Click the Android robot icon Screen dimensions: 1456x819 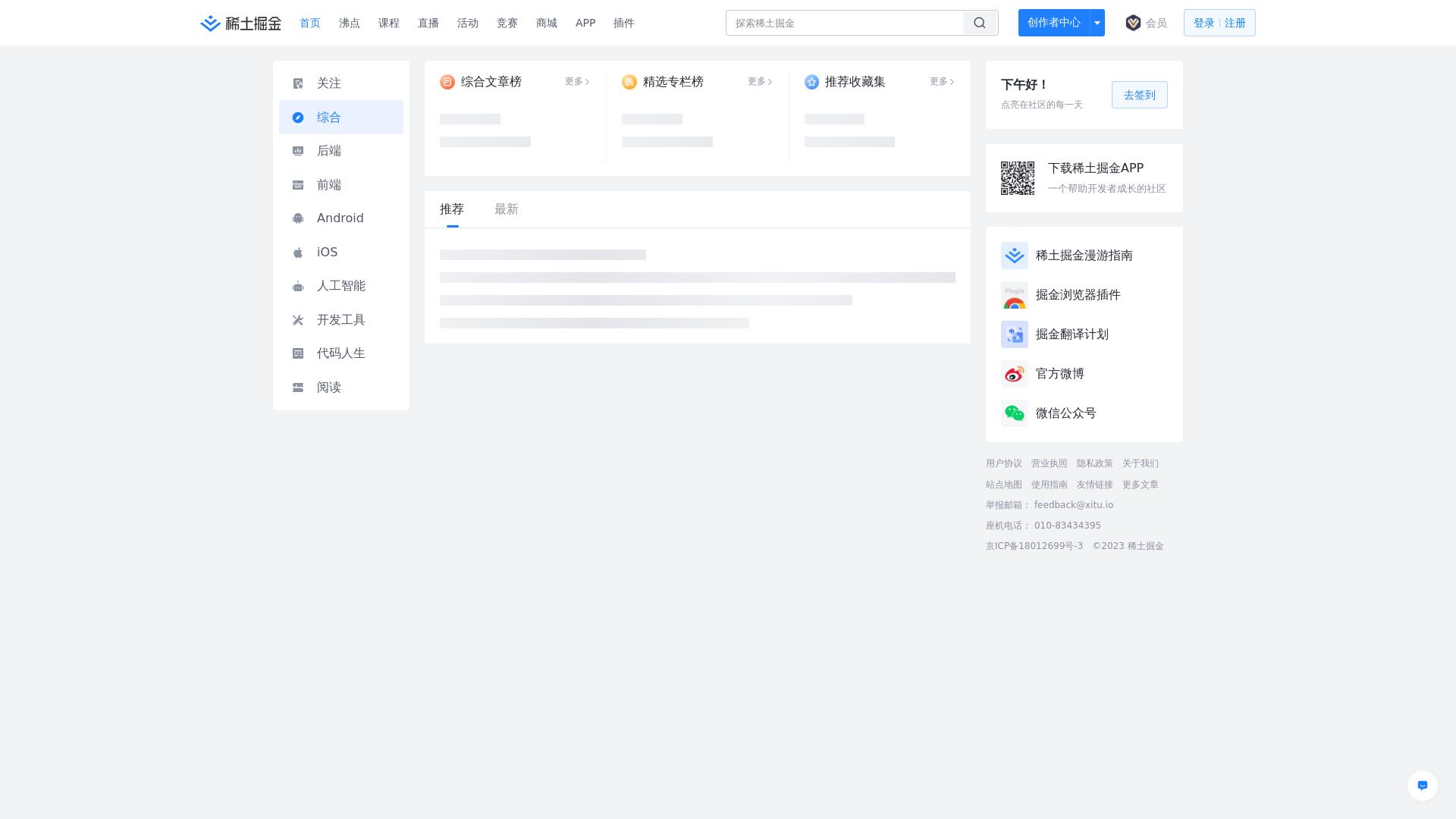298,218
